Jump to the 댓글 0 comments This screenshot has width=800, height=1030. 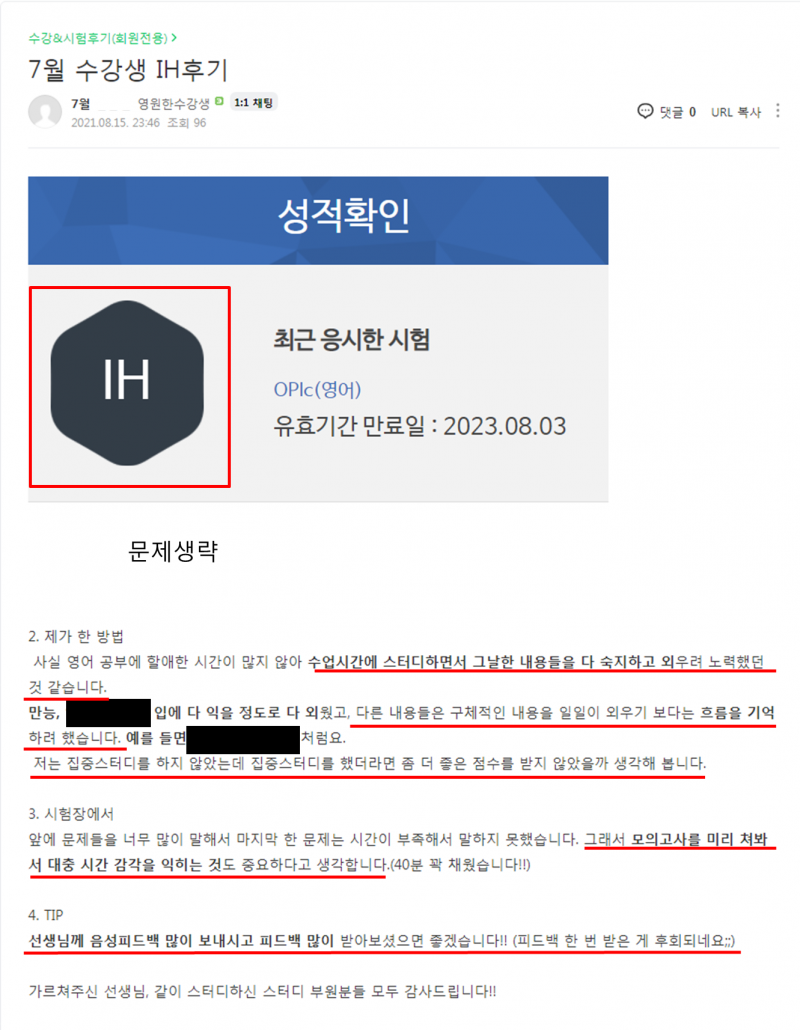click(x=678, y=112)
